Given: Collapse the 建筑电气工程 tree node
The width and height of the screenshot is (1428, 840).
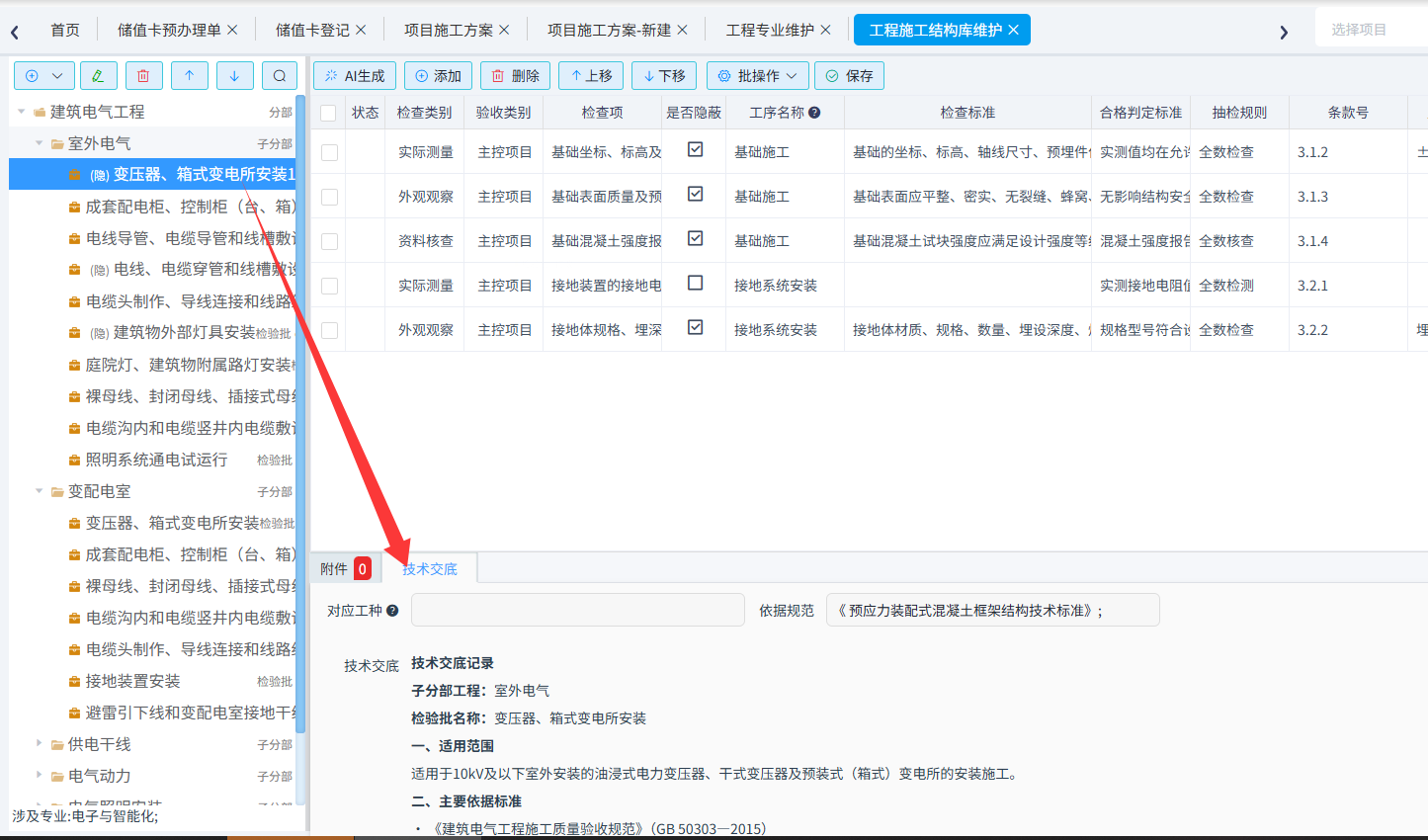Looking at the screenshot, I should [22, 112].
